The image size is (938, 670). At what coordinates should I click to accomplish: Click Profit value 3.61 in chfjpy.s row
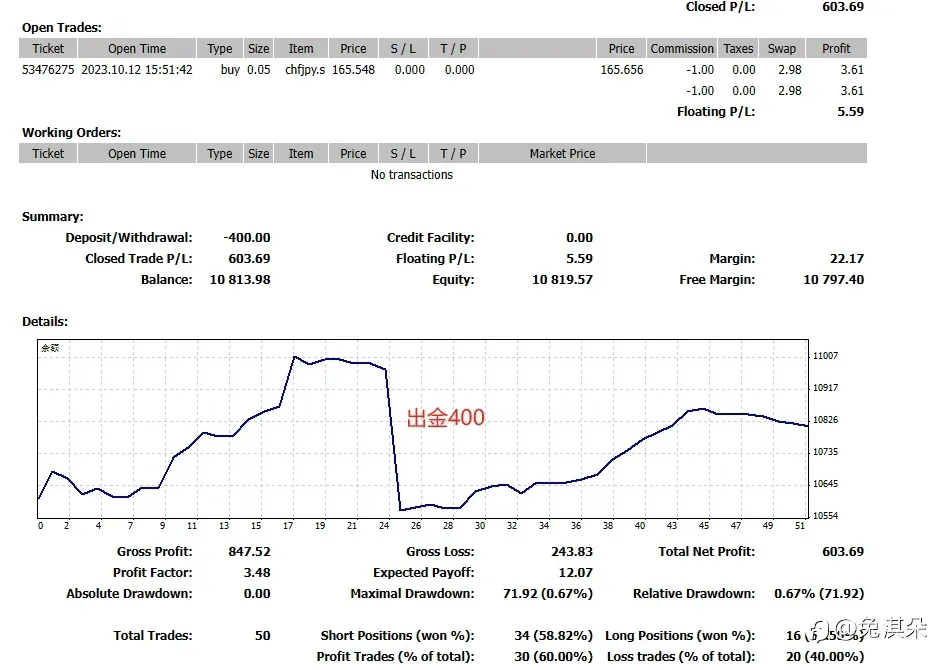coord(852,70)
